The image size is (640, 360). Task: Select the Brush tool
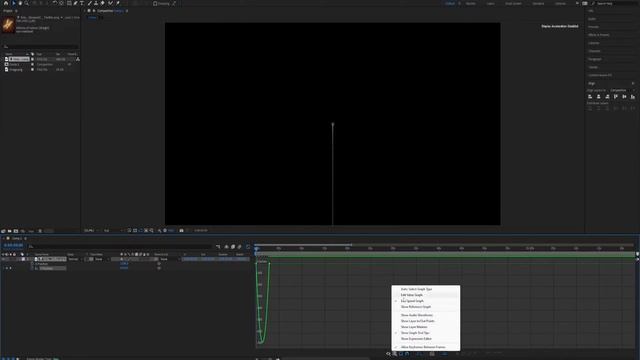[x=90, y=3]
